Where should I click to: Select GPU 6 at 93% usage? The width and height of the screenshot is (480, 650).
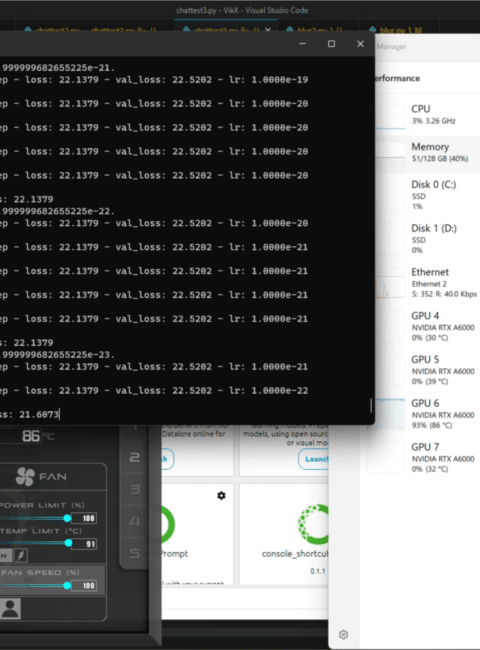(x=427, y=414)
